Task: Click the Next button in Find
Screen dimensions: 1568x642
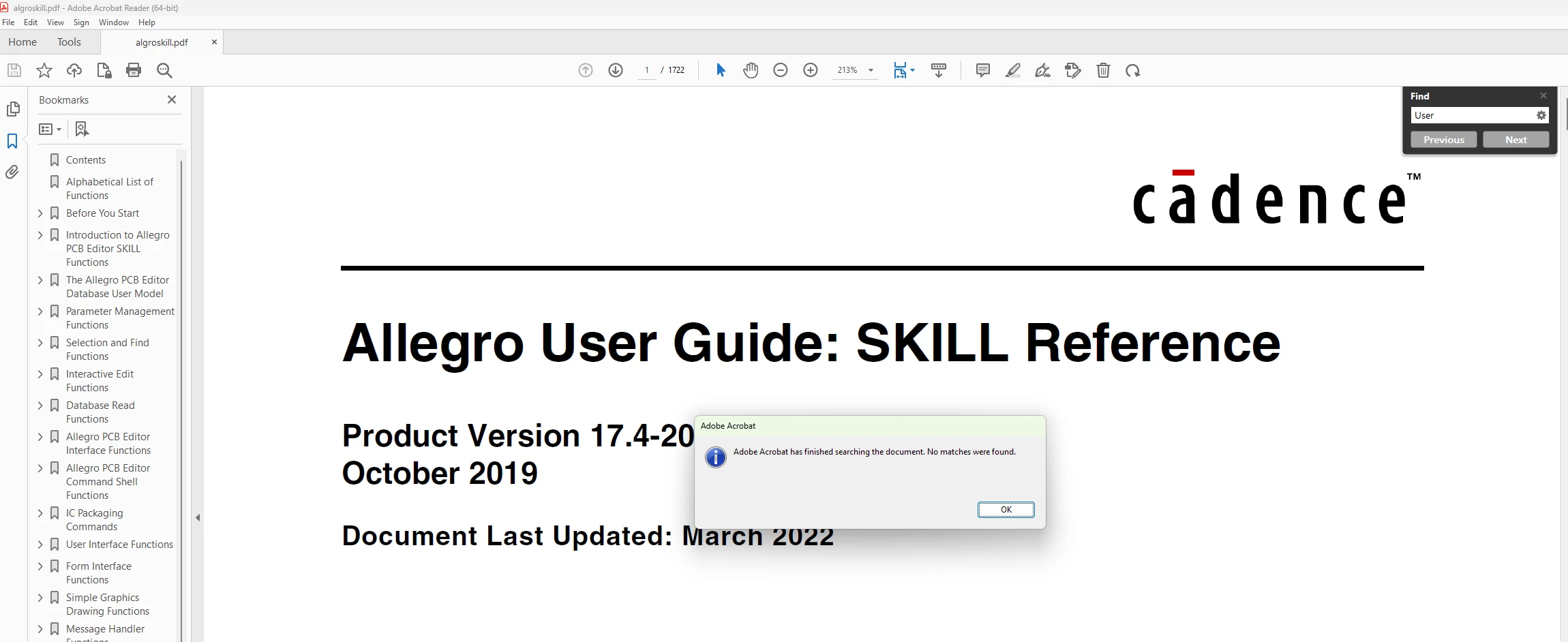Action: point(1516,140)
